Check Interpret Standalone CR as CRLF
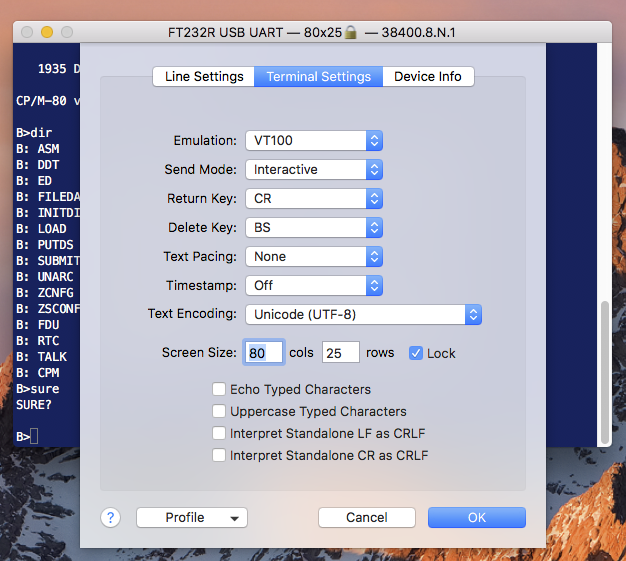Viewport: 626px width, 561px height. (x=219, y=455)
